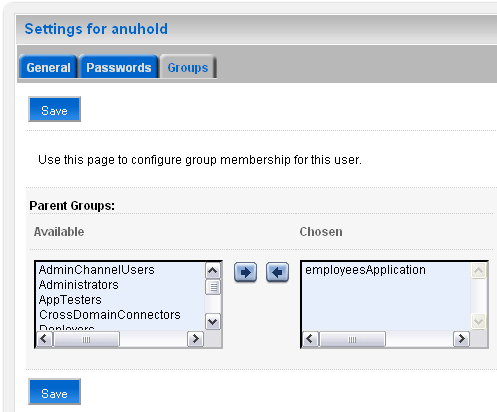Click Chosen list scroll down arrow
497x412 pixels.
[x=479, y=322]
